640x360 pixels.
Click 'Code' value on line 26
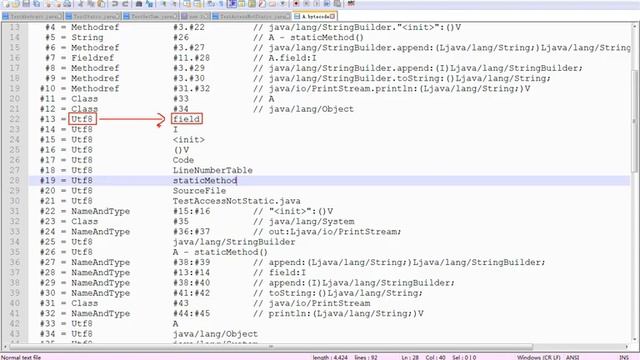click(x=183, y=160)
